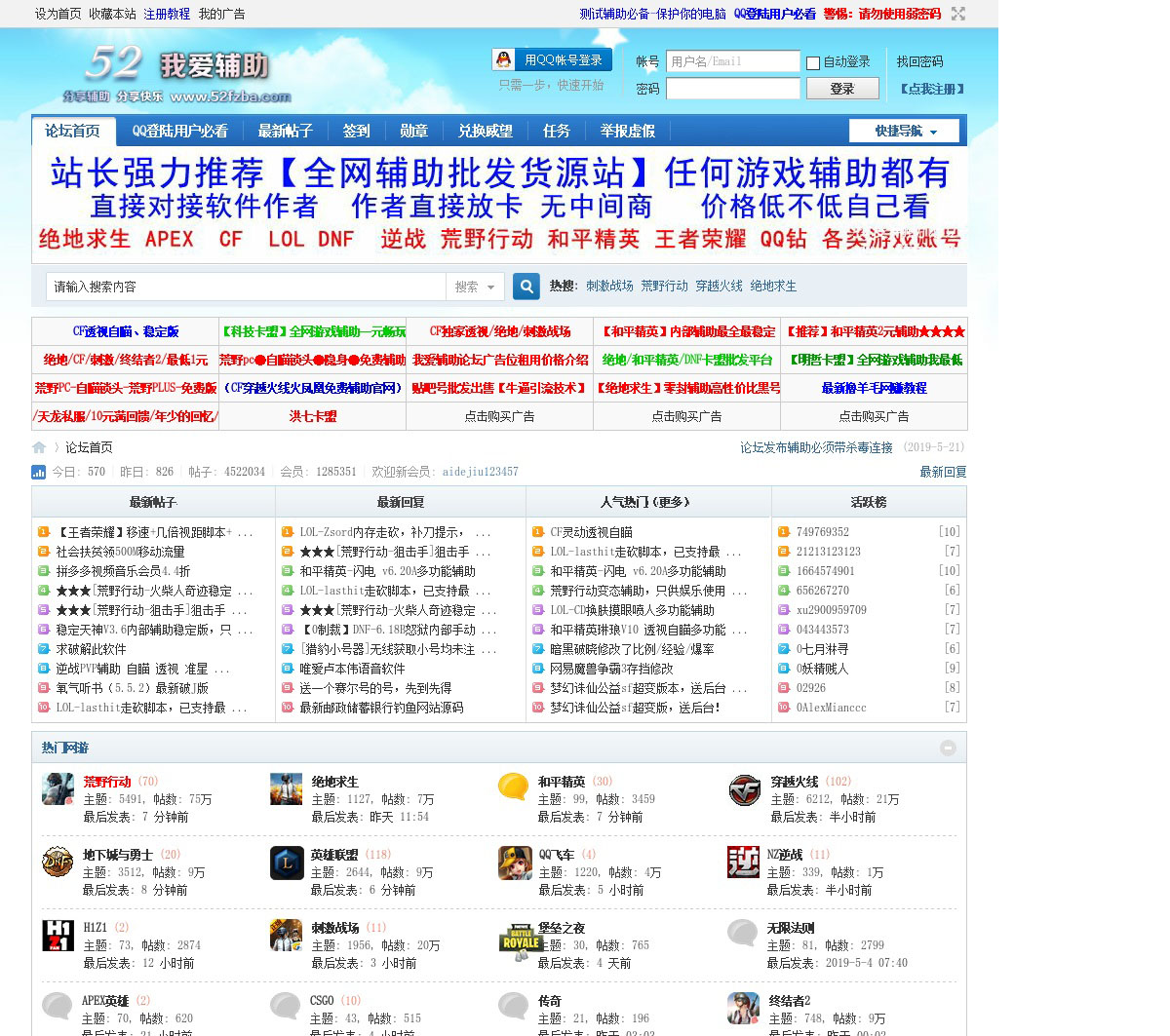This screenshot has height=1036, width=1170.
Task: Open the 唯爱卢本伟语音软件 reply post
Action: coord(352,669)
